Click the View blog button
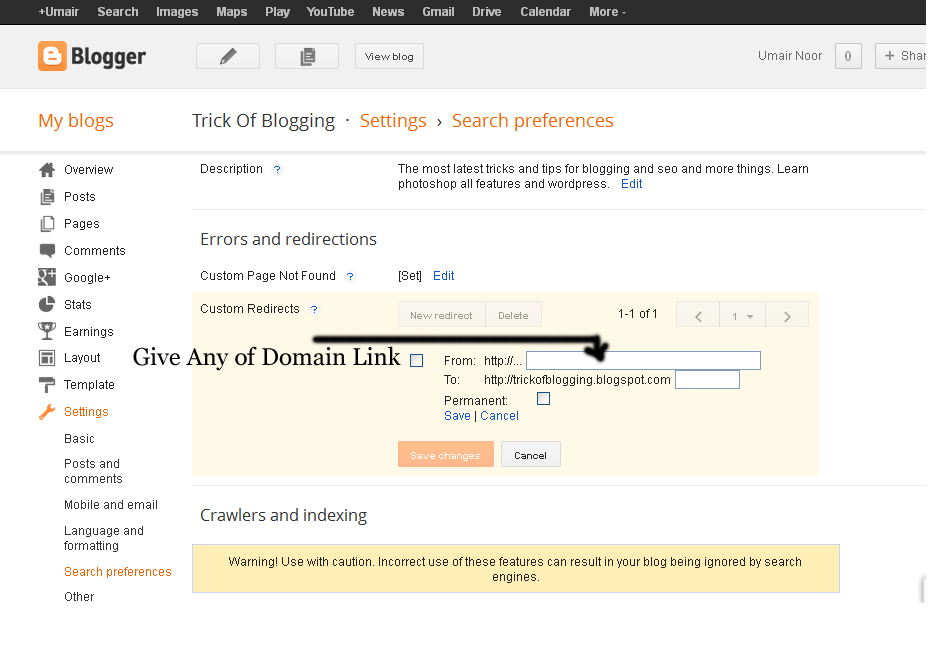The height and width of the screenshot is (650, 940). click(x=389, y=56)
